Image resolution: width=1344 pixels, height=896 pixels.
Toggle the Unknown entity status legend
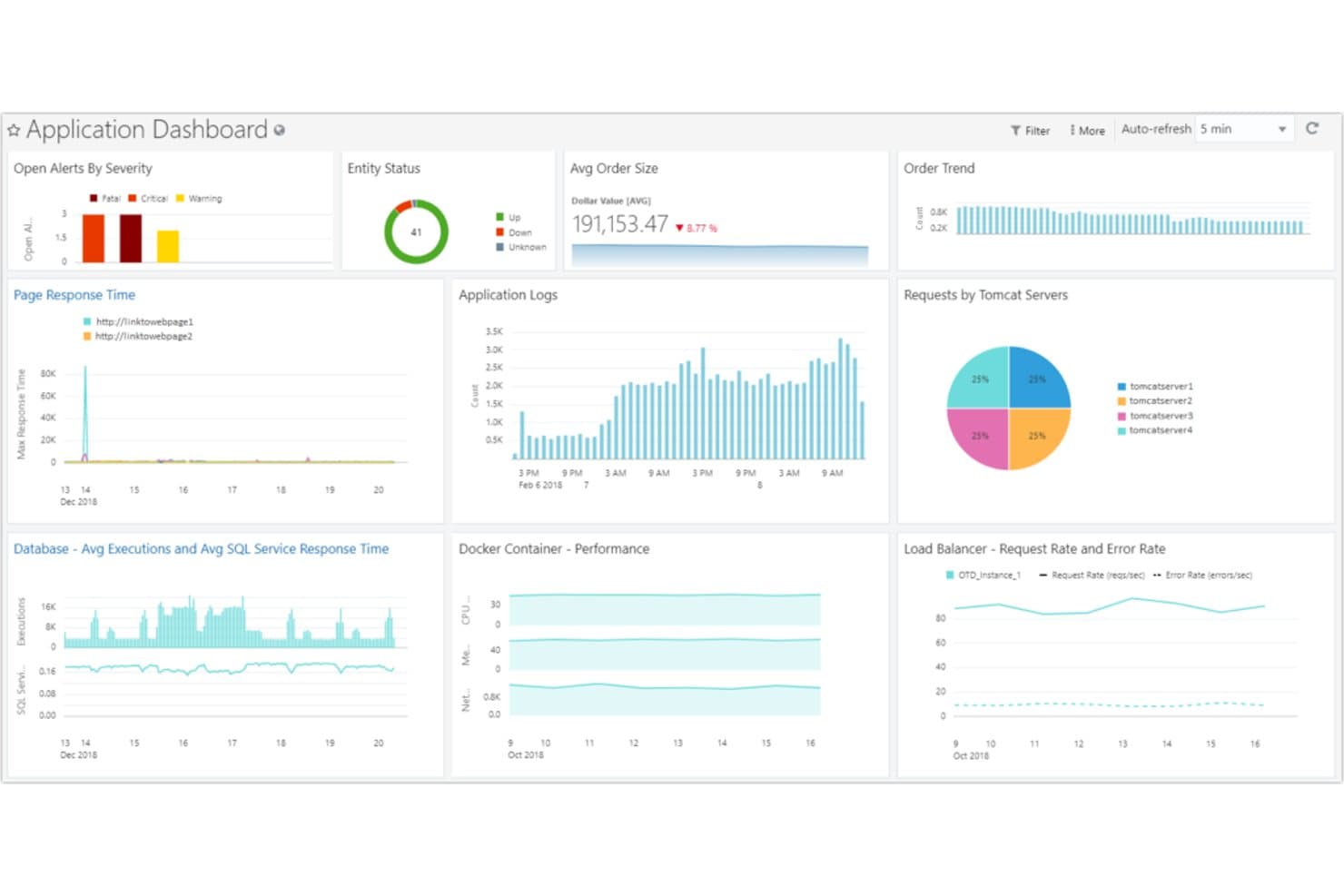(x=521, y=247)
